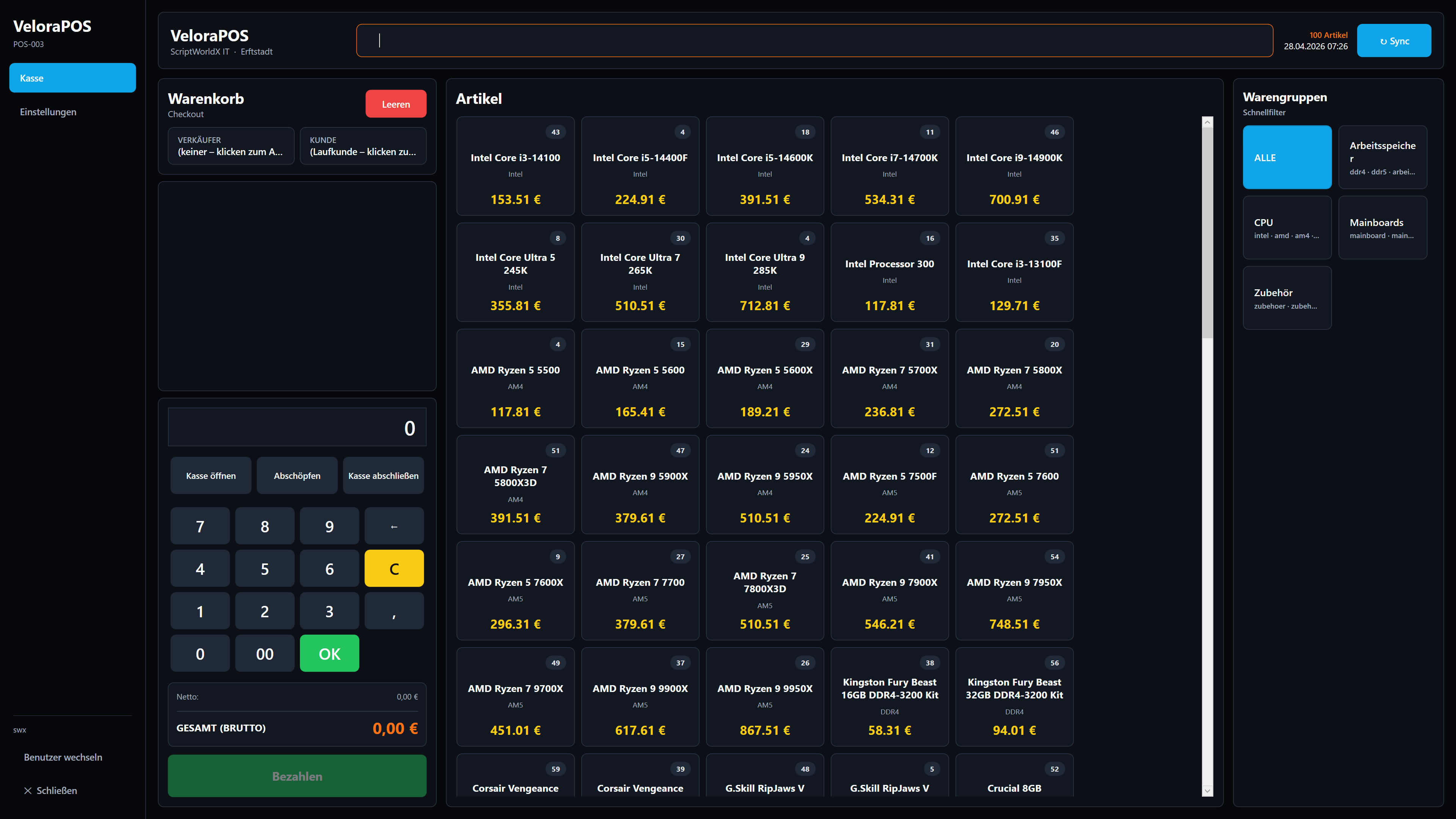
Task: Select the AMD Ryzen 7 7800X3D article
Action: click(765, 591)
